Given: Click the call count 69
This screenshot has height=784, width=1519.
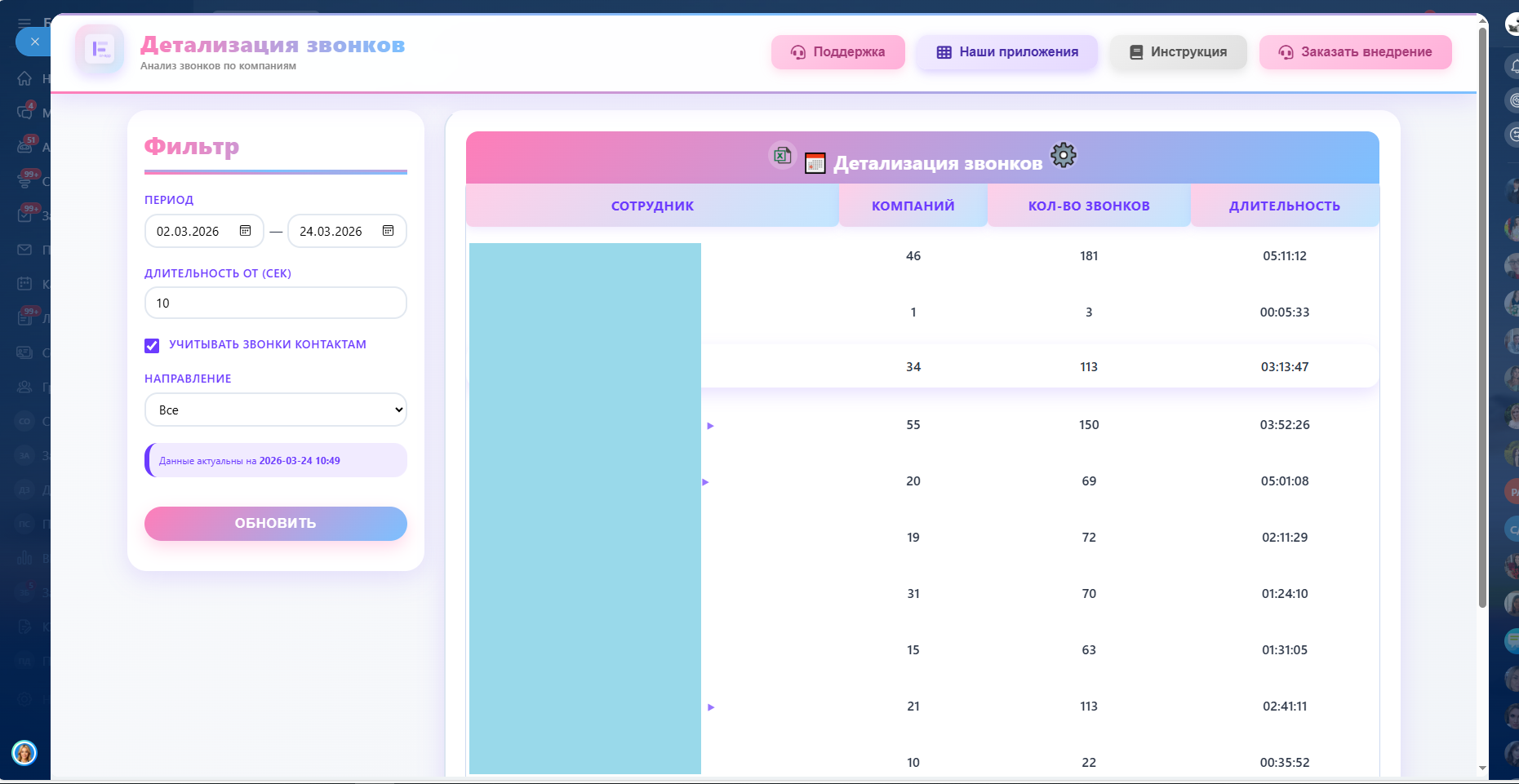Looking at the screenshot, I should 1089,481.
